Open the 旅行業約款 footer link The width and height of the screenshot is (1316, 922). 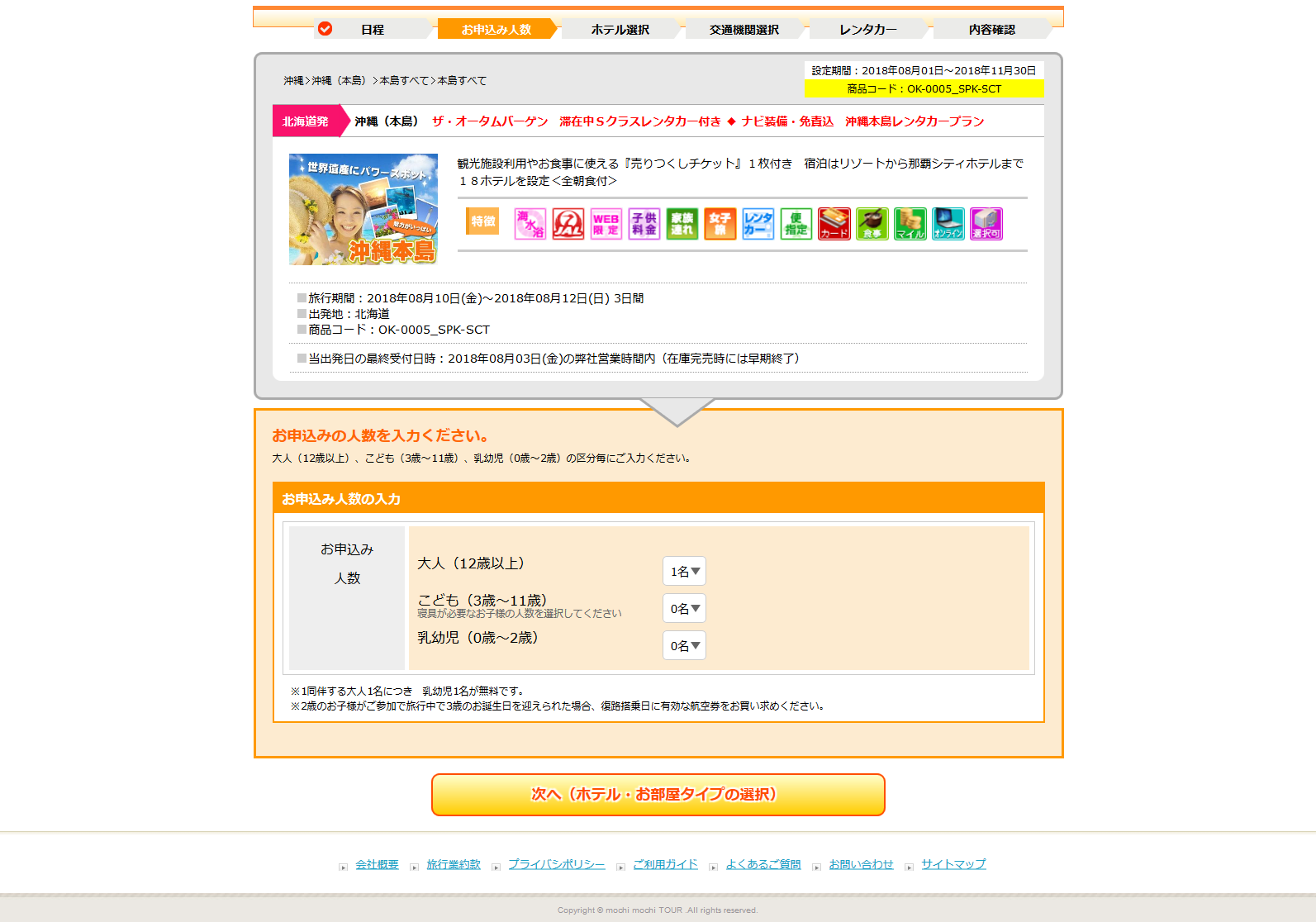click(454, 864)
